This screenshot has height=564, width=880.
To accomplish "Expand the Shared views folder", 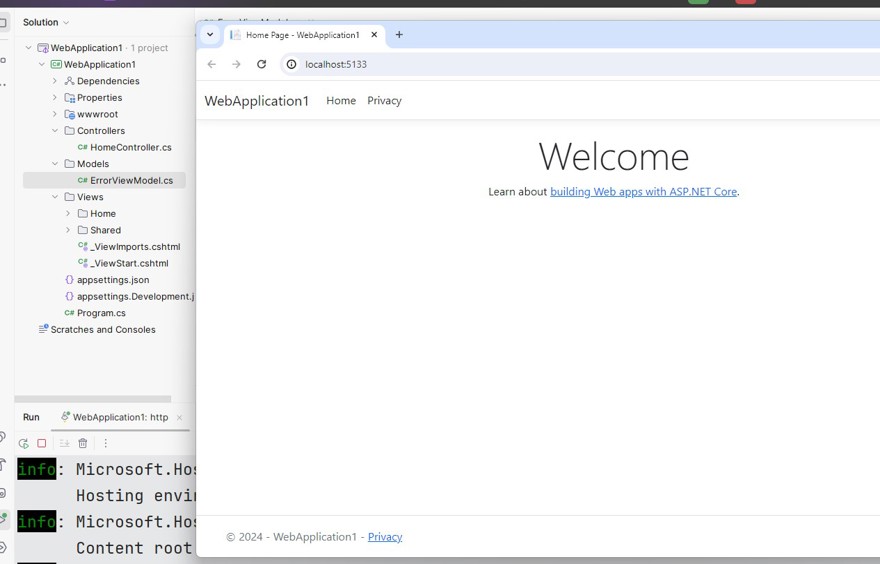I will pyautogui.click(x=68, y=230).
